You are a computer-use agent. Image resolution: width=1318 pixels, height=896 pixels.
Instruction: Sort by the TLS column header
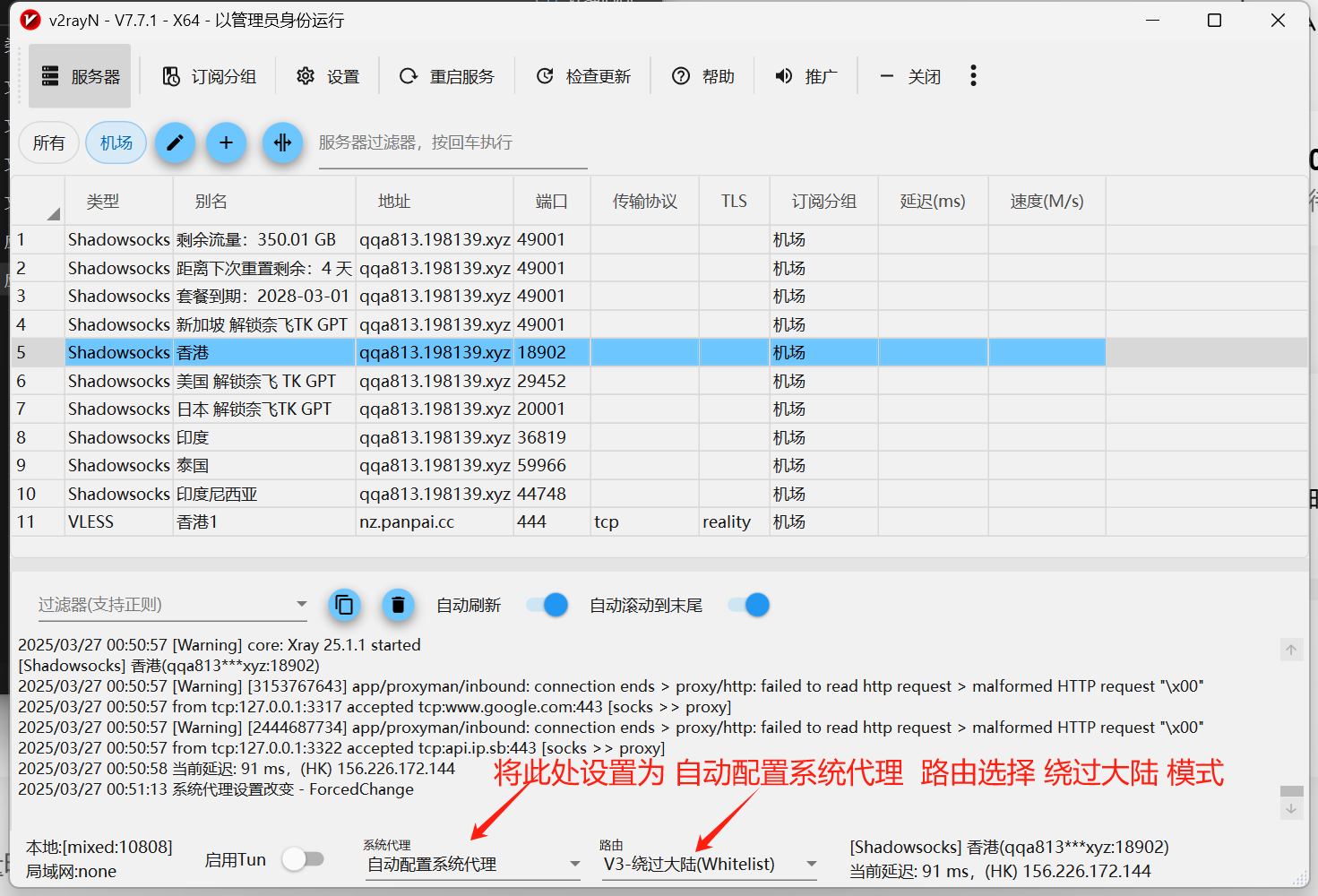click(x=734, y=202)
